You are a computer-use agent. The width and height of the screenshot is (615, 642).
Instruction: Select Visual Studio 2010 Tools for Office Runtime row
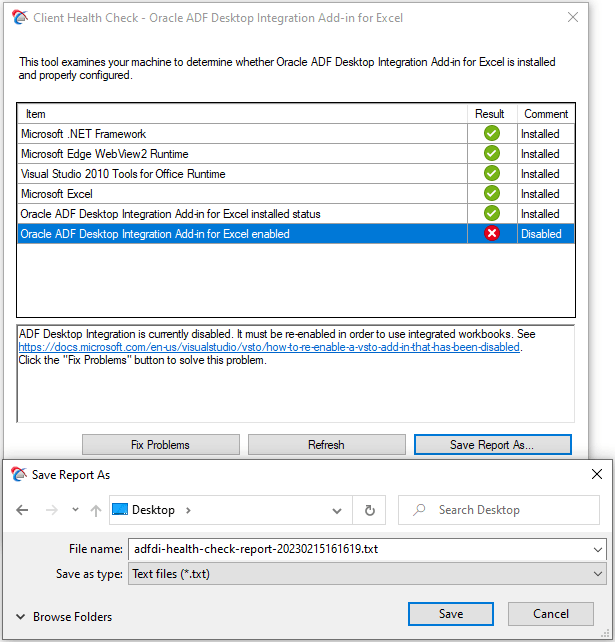tap(296, 174)
